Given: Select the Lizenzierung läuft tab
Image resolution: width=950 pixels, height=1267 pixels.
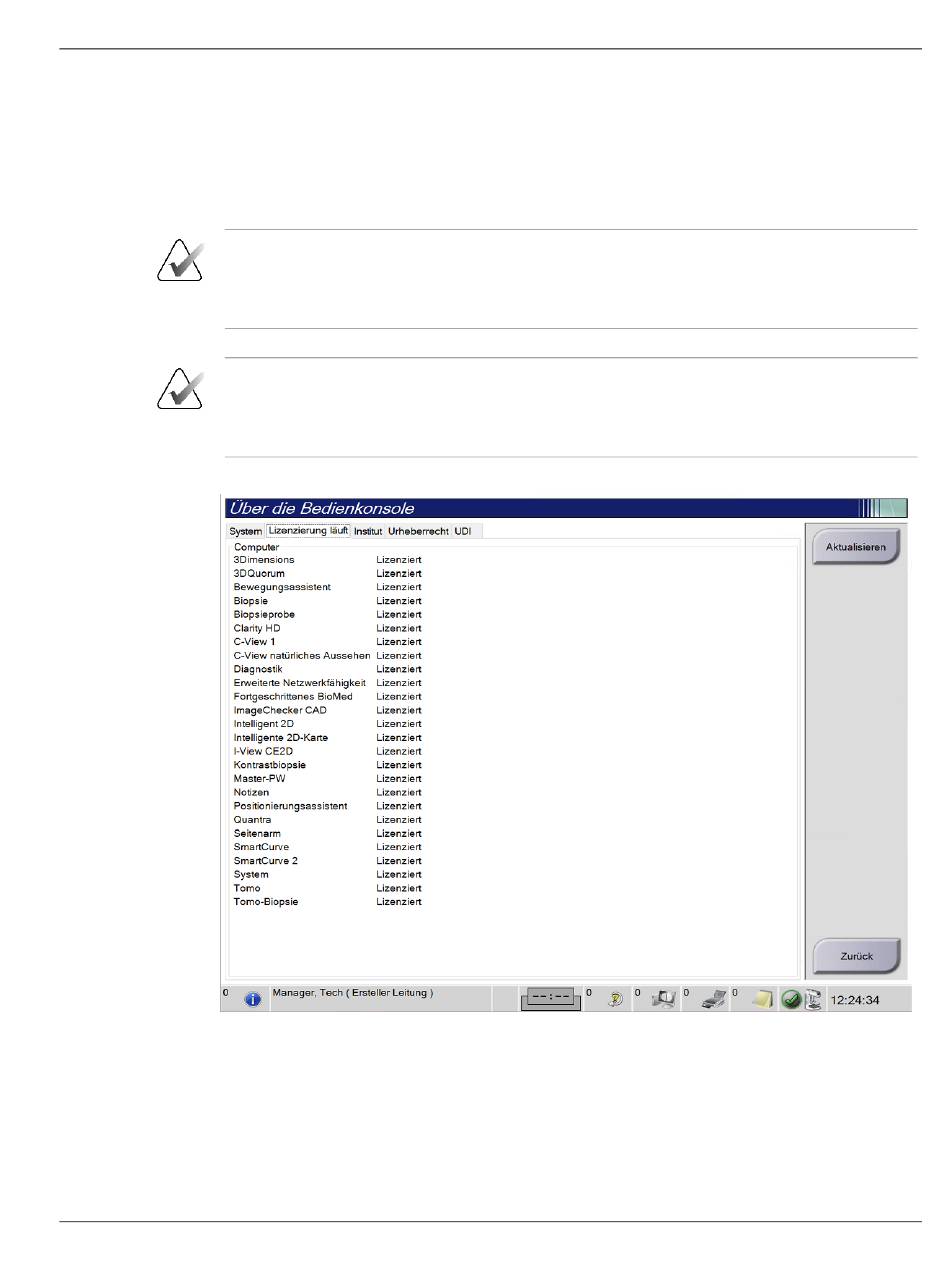Looking at the screenshot, I should click(308, 531).
